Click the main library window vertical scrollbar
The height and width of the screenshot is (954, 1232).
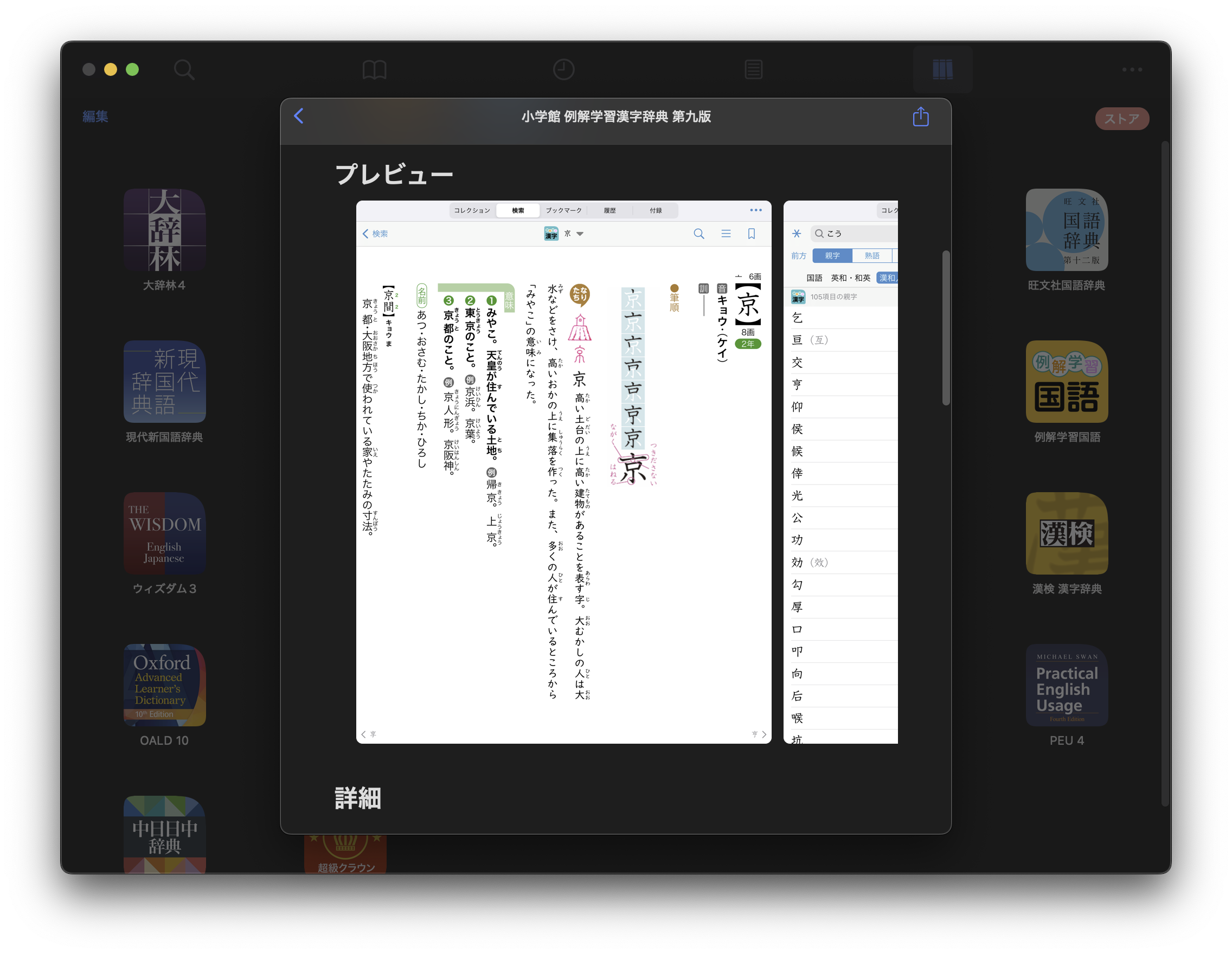coord(1165,474)
